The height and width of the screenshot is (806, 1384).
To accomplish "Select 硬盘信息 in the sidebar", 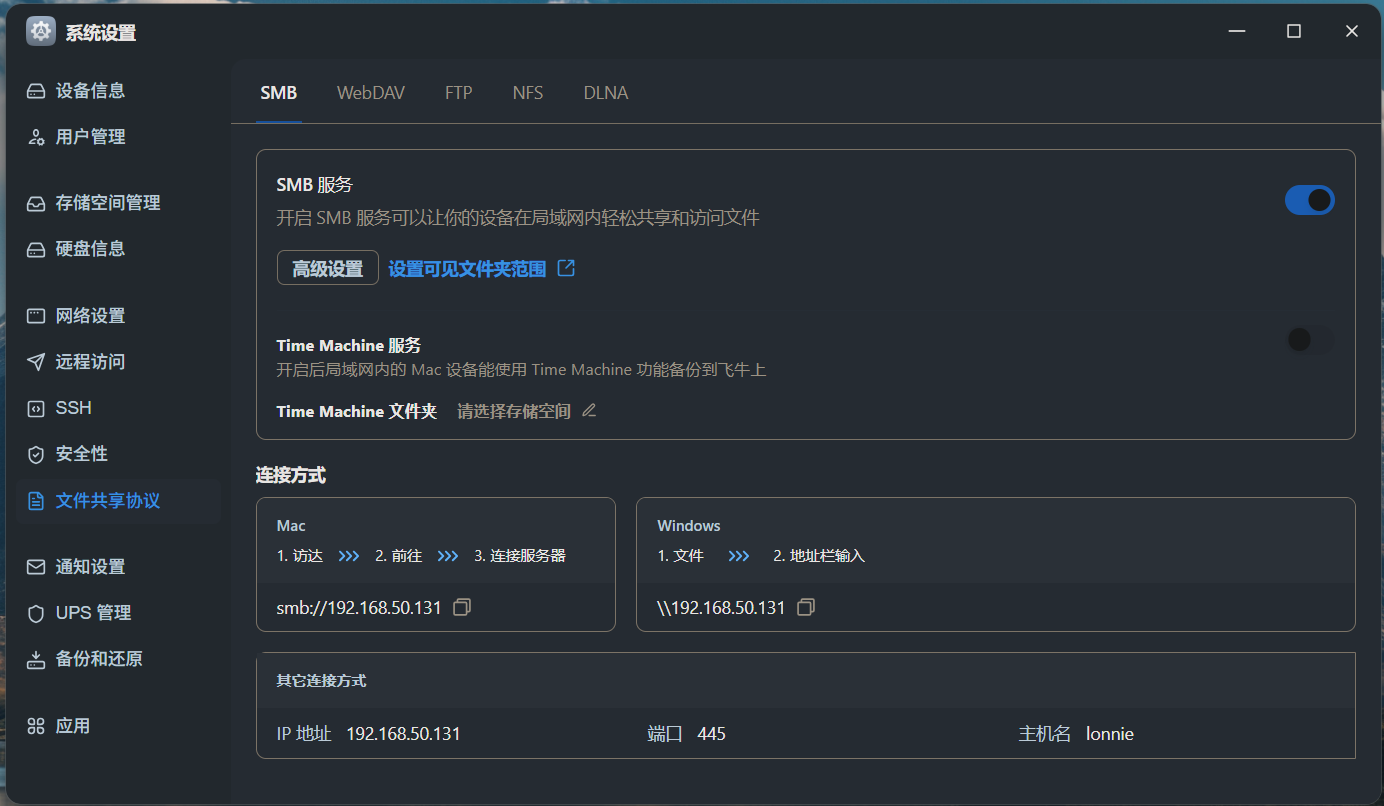I will tap(90, 249).
